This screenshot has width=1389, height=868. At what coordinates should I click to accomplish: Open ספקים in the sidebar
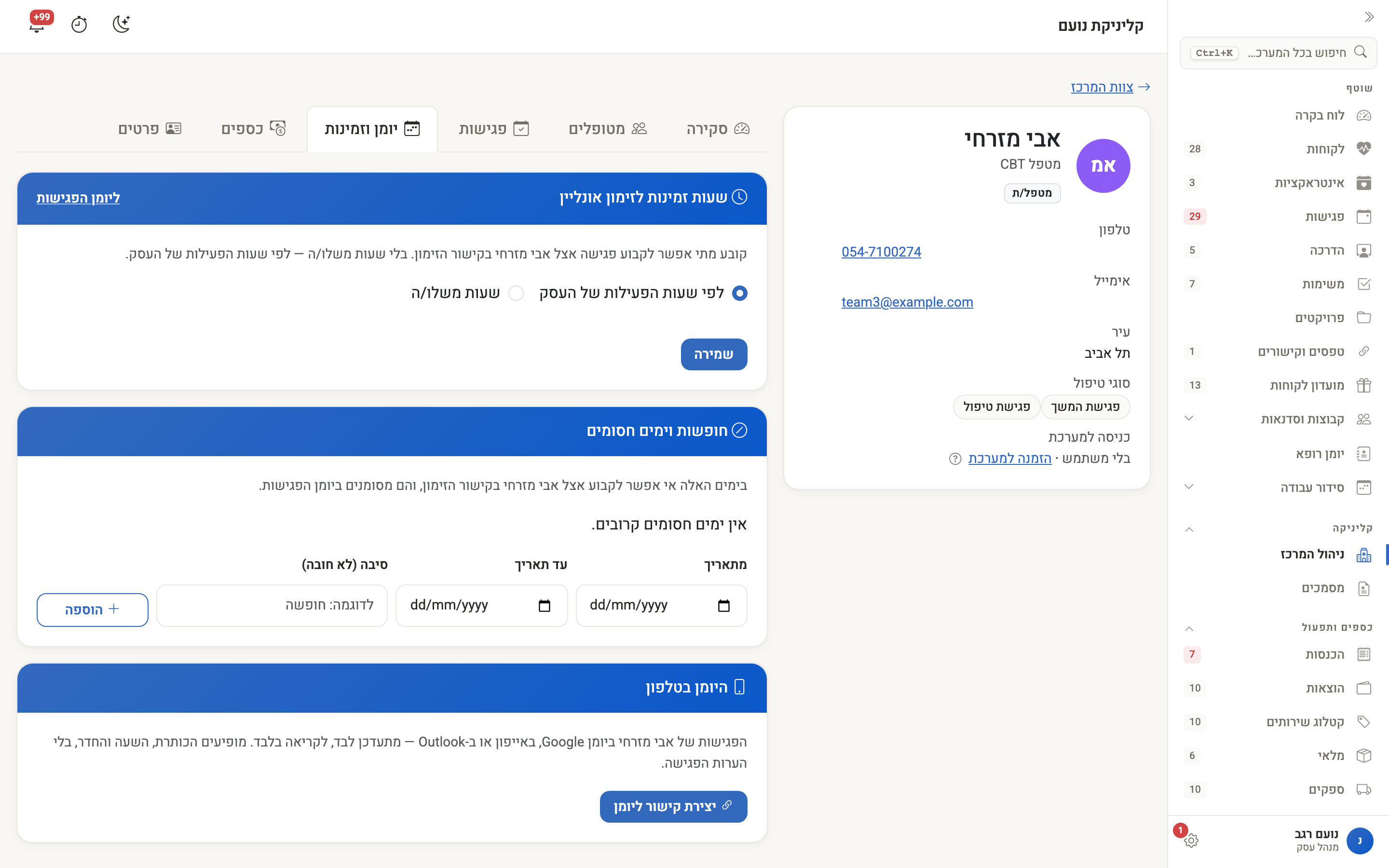coord(1278,789)
